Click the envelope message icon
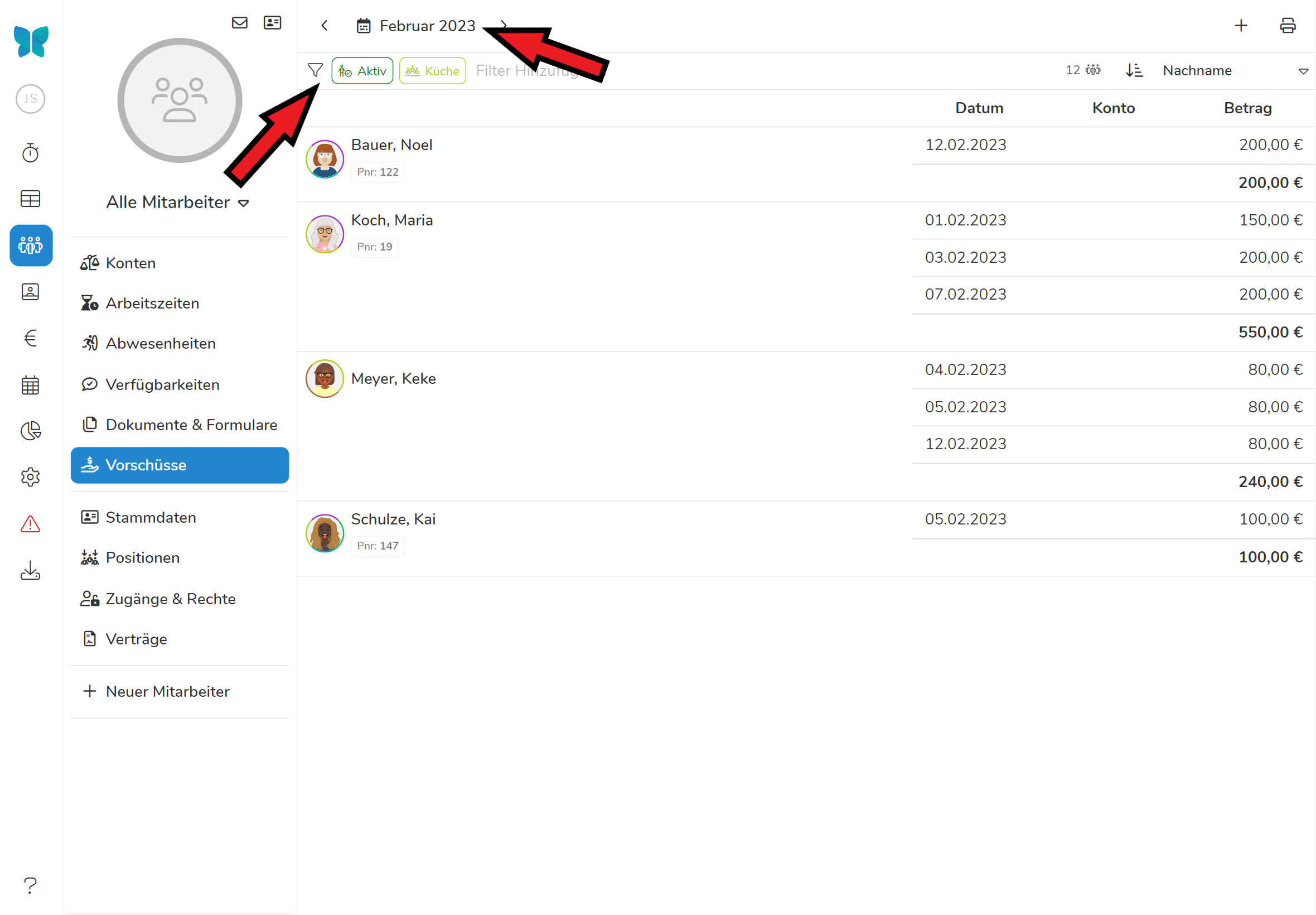1316x915 pixels. tap(239, 22)
